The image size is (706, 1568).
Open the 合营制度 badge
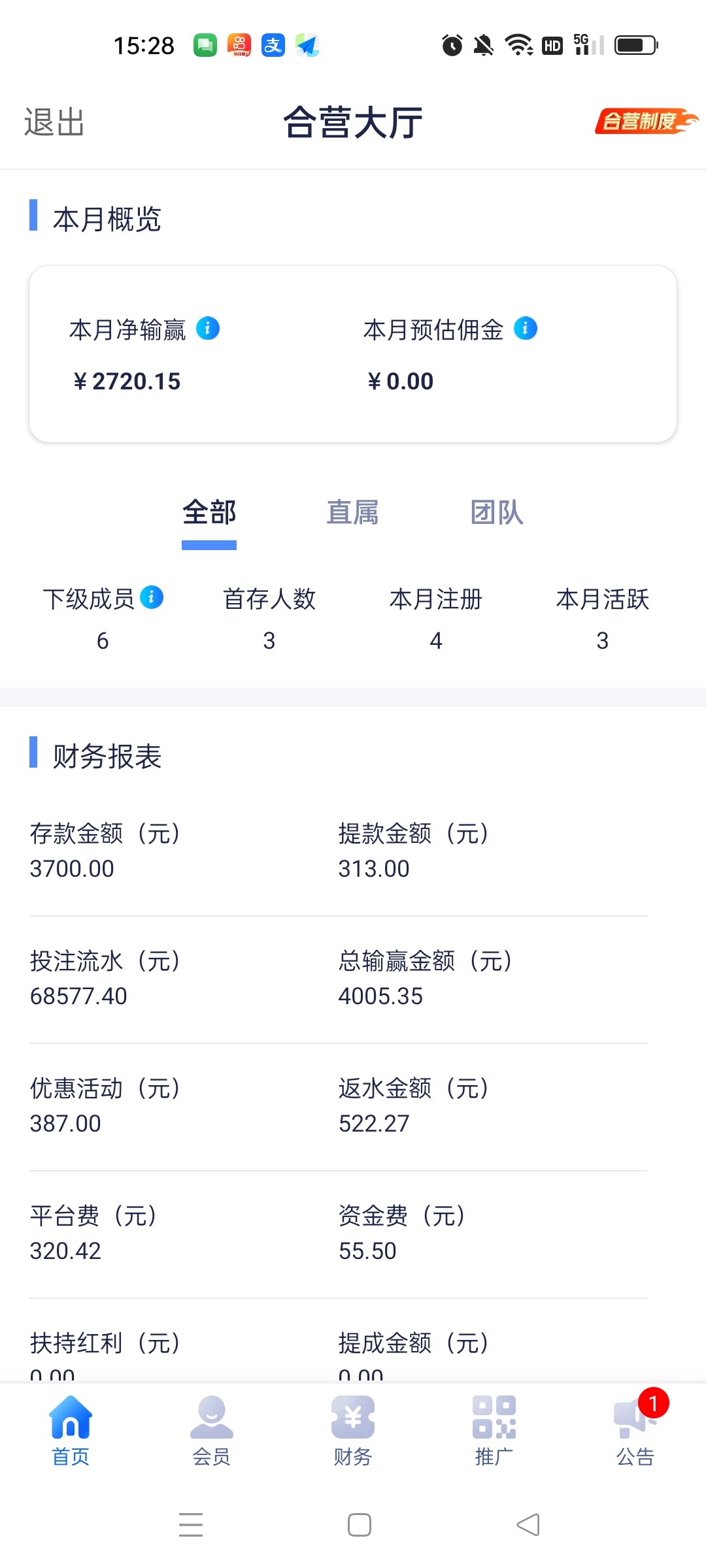click(645, 122)
